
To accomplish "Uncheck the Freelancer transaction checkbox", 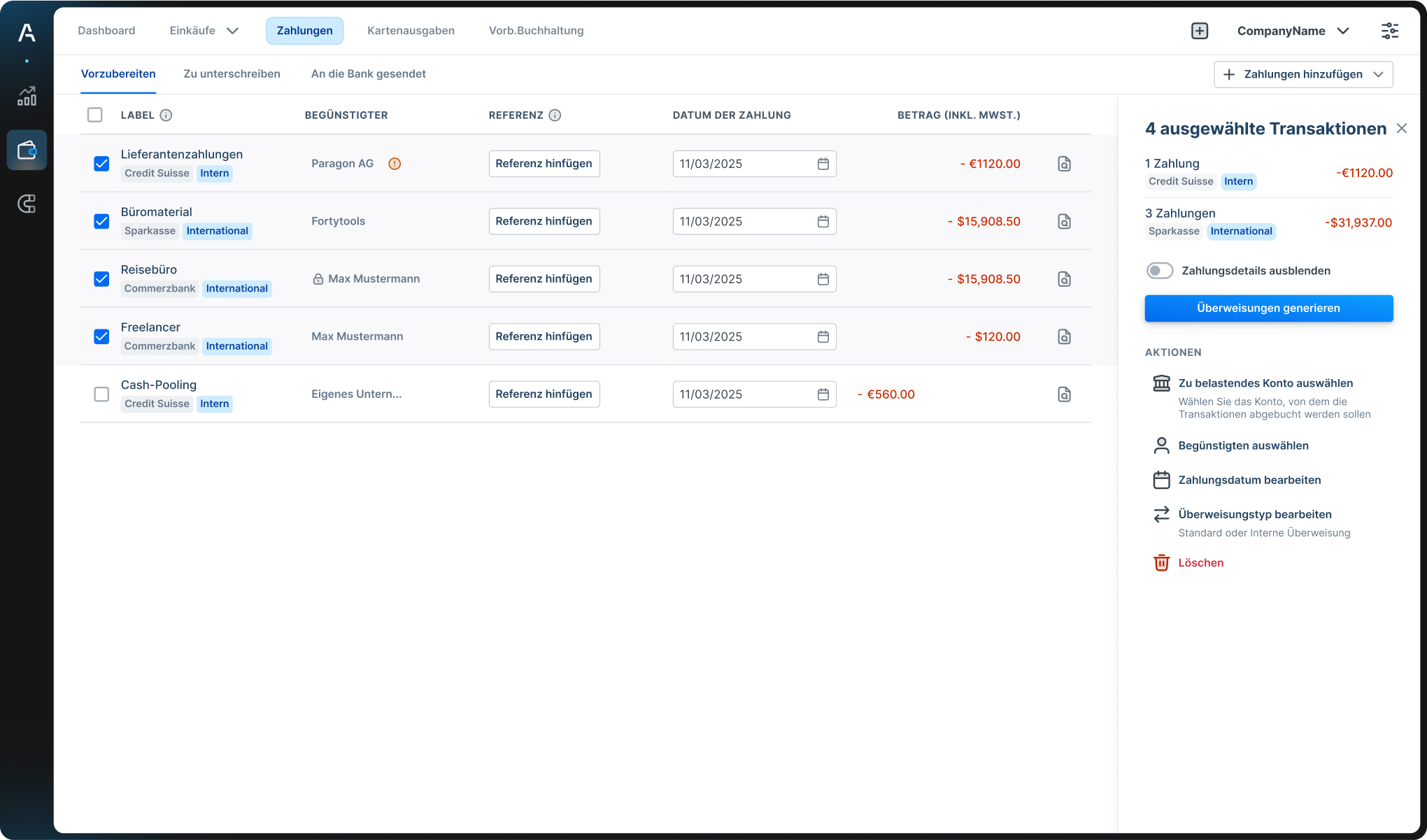I will click(101, 336).
